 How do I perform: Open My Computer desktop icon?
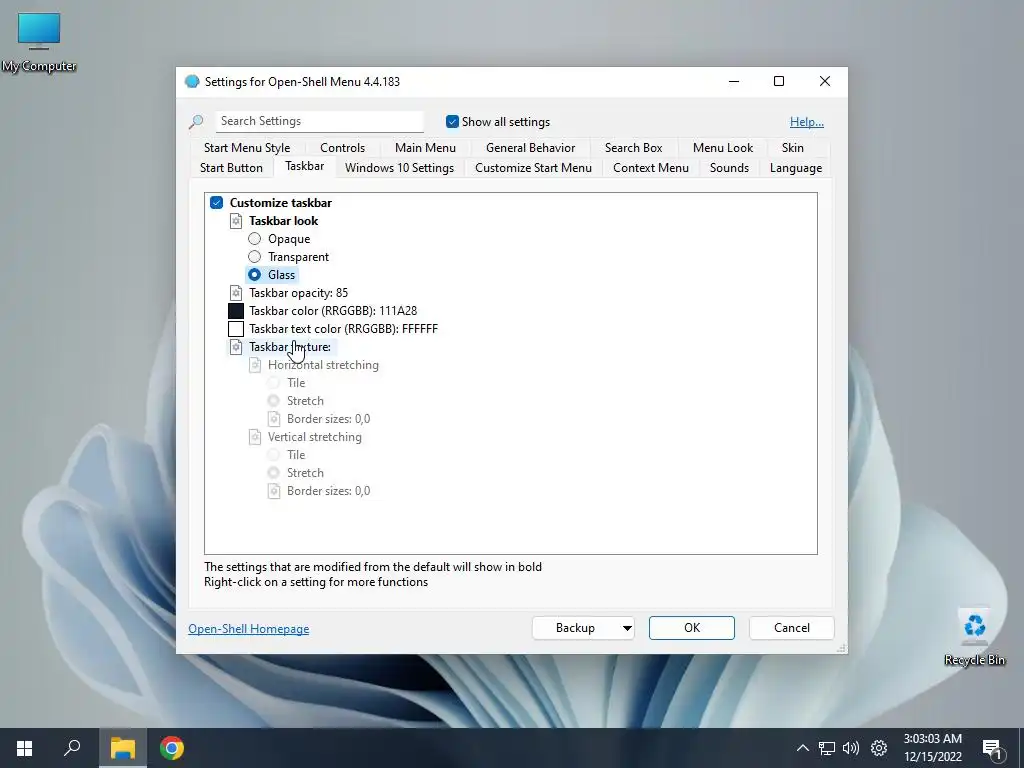(x=39, y=42)
